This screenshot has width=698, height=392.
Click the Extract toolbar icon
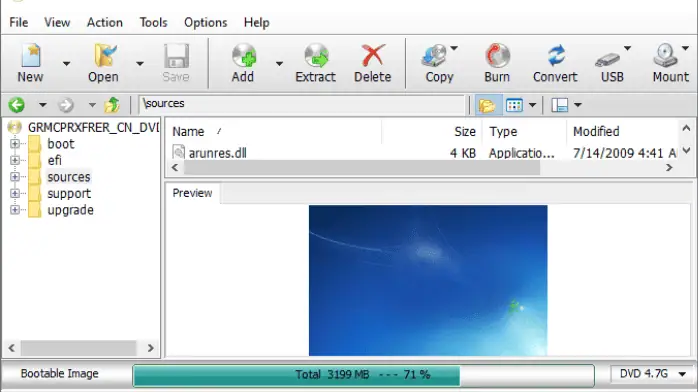click(316, 56)
